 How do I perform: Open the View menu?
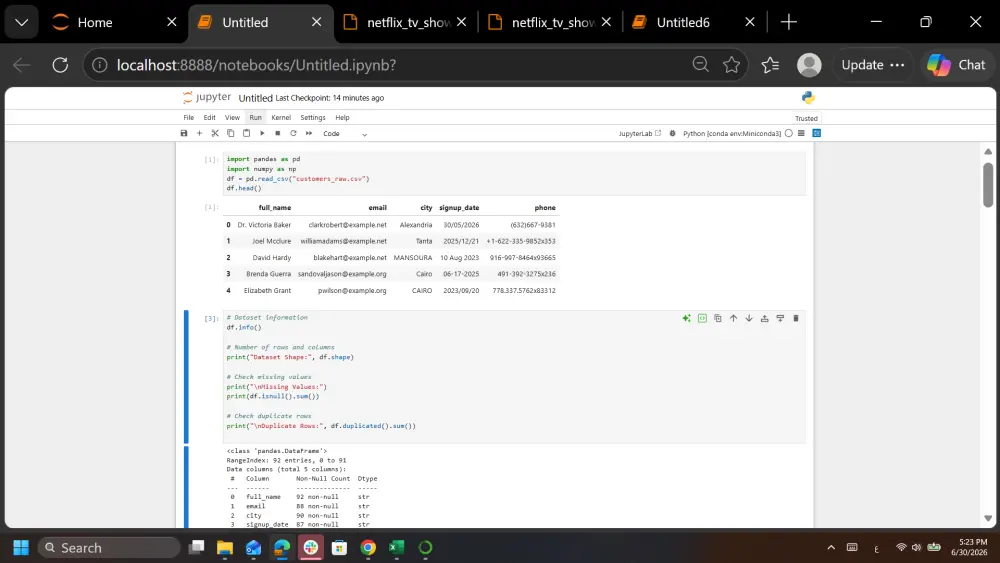point(232,117)
